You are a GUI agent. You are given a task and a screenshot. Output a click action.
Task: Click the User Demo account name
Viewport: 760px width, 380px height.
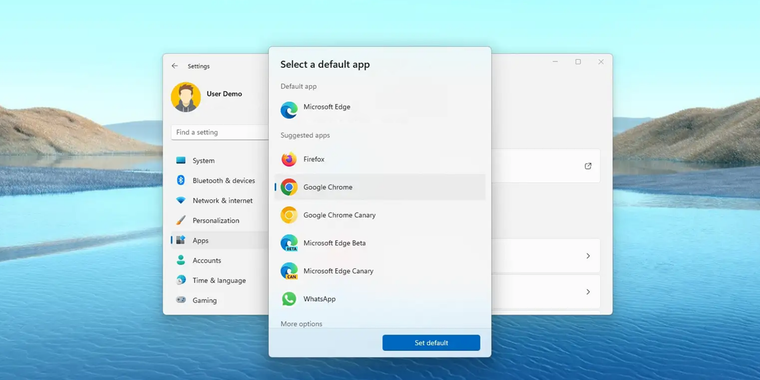coord(224,94)
